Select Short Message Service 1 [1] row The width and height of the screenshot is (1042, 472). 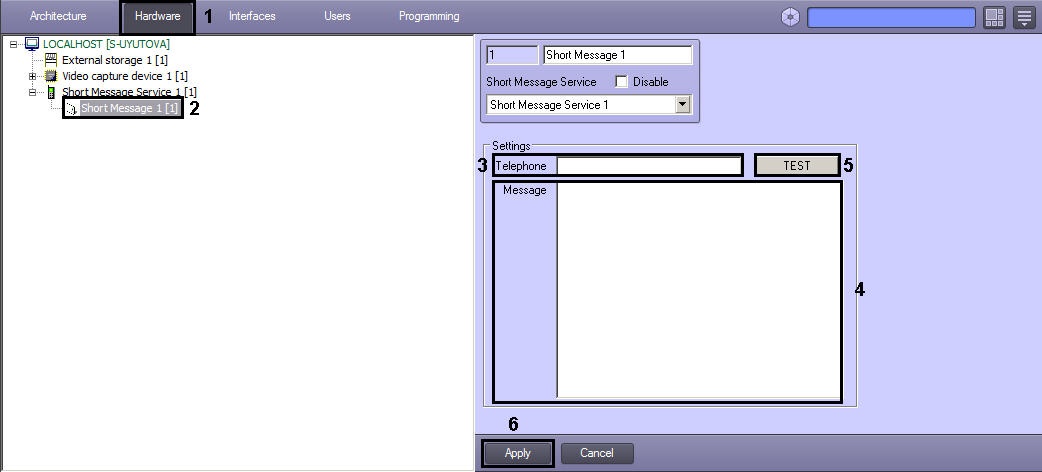tap(129, 92)
